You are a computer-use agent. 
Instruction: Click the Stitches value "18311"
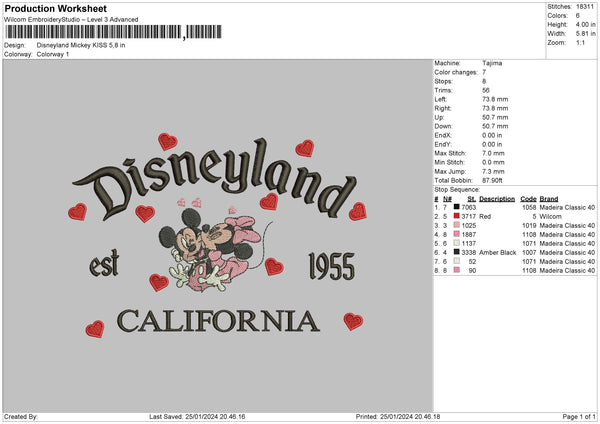(x=585, y=7)
